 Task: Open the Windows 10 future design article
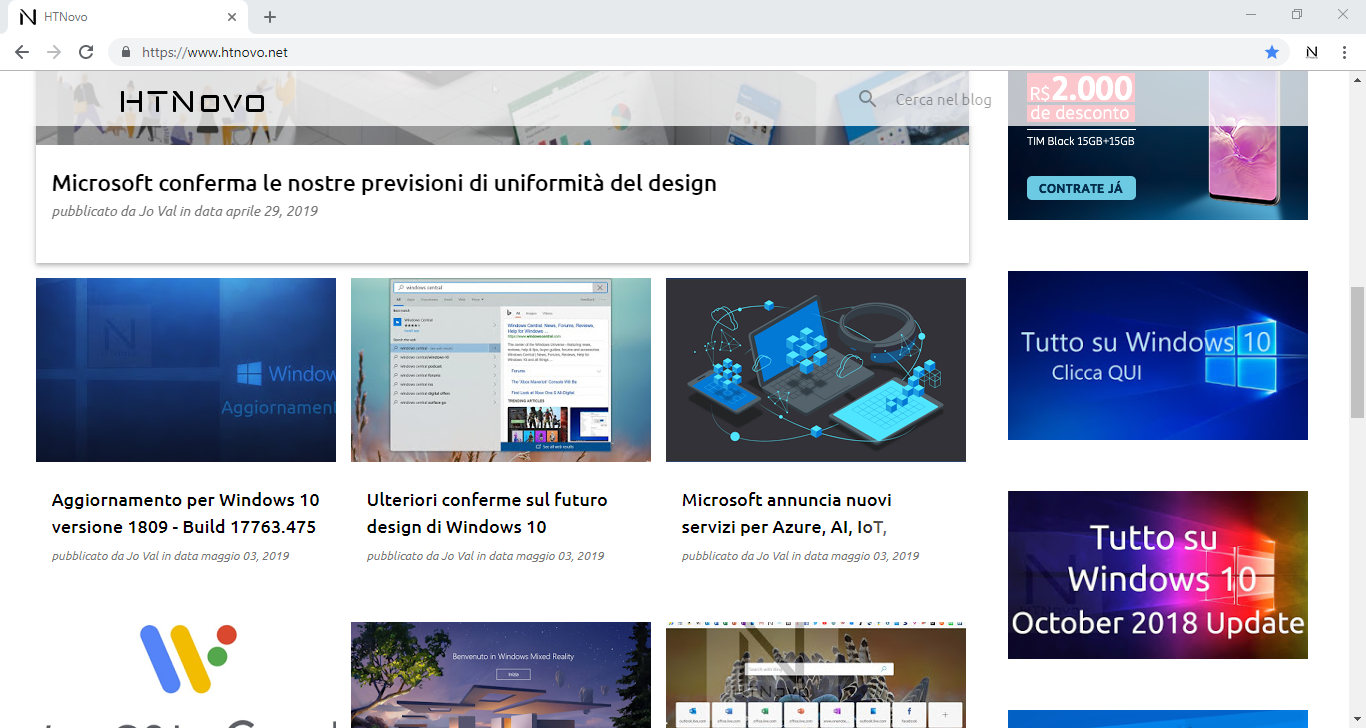pos(489,513)
